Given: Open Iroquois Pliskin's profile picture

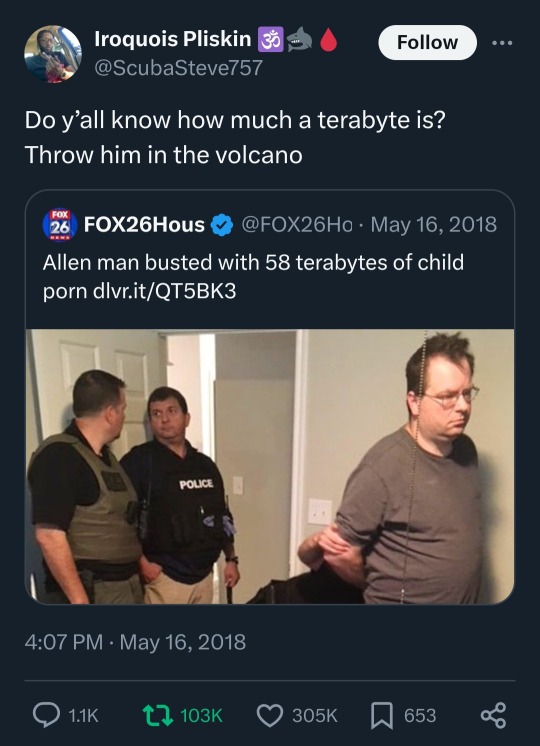Looking at the screenshot, I should pos(53,54).
